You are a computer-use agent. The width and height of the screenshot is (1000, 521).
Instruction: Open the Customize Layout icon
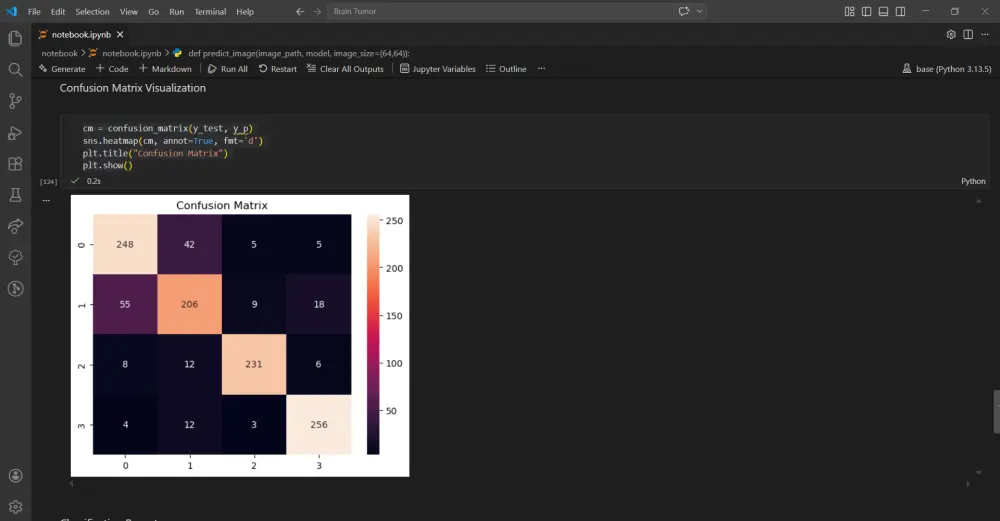(x=849, y=11)
